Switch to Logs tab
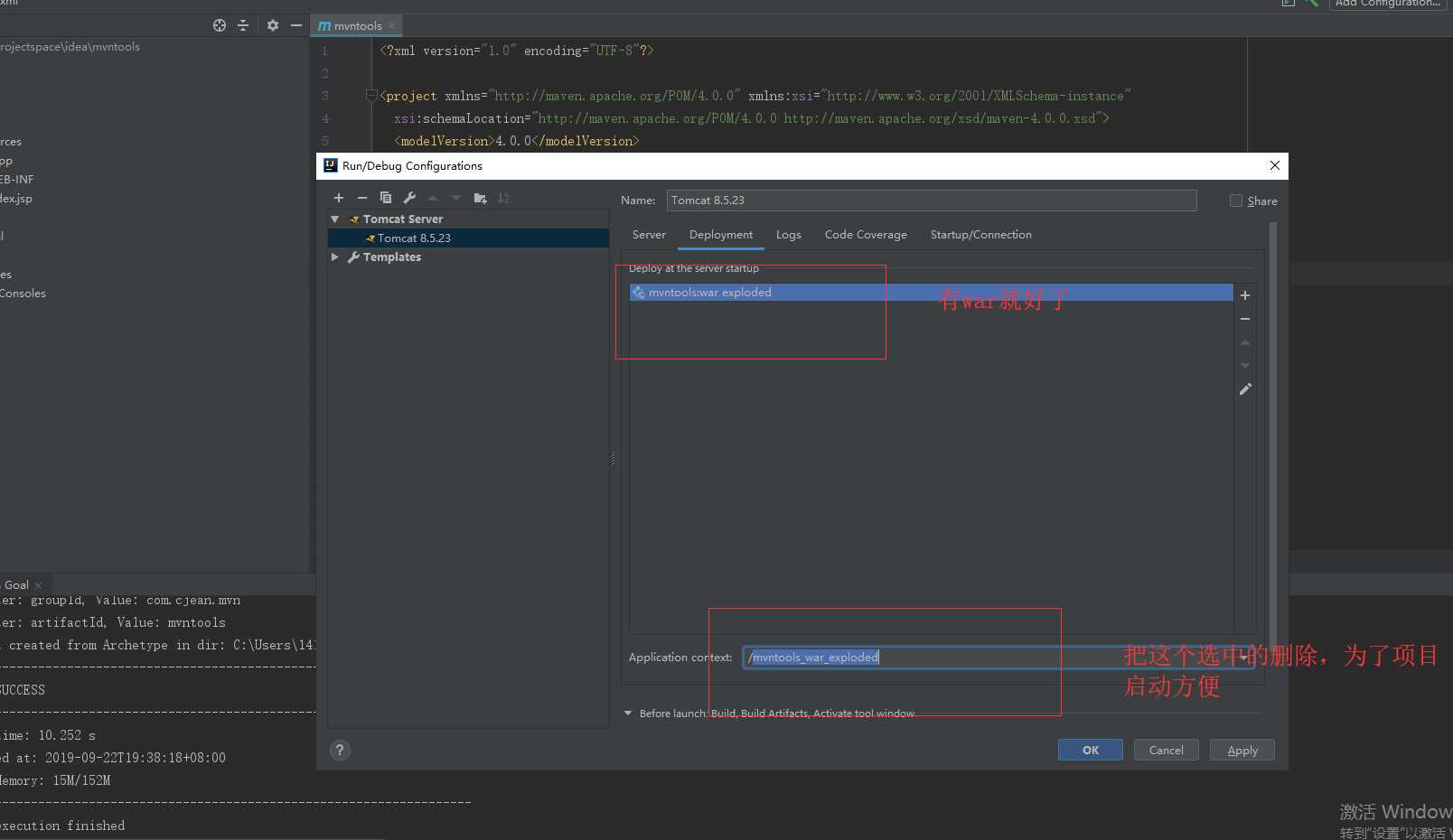The width and height of the screenshot is (1453, 840). pyautogui.click(x=789, y=235)
